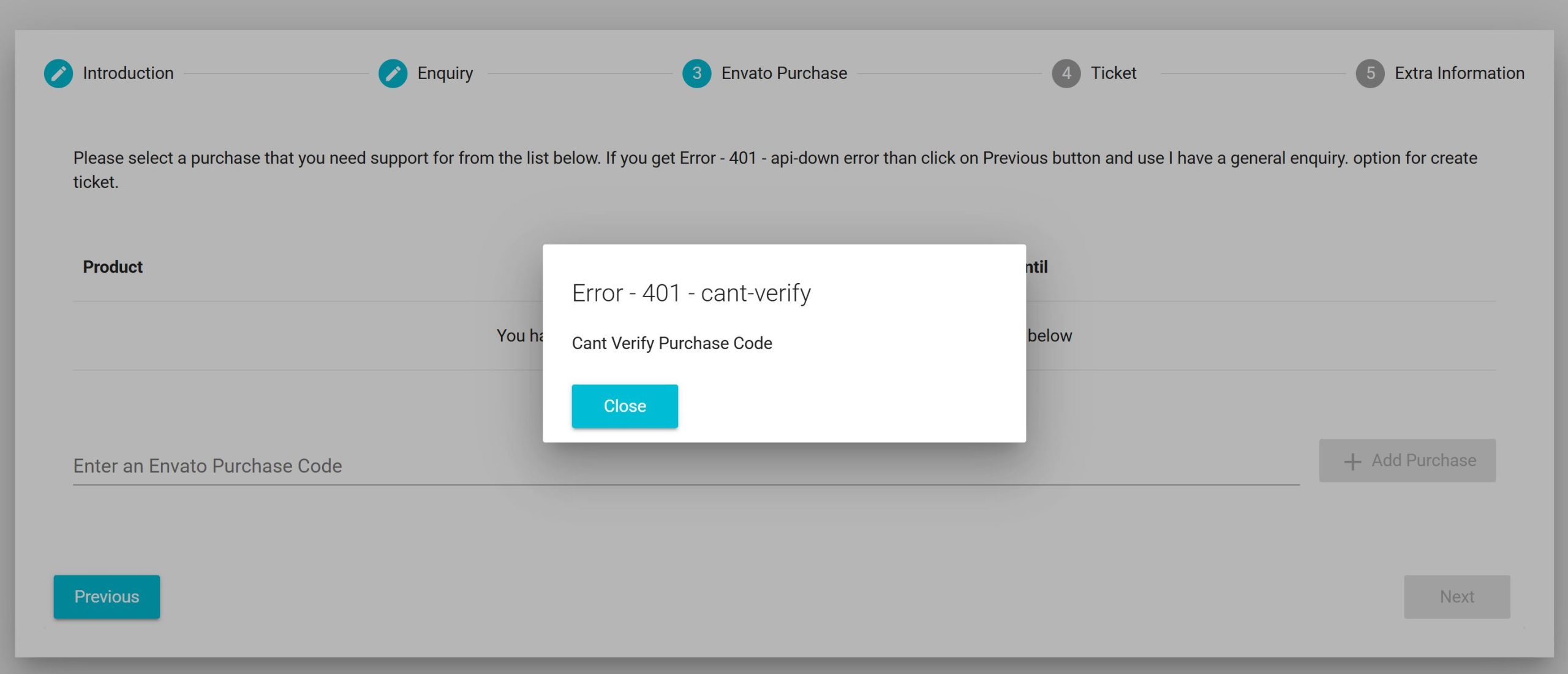
Task: Close the 401 cant-verify error dialog
Action: pos(624,406)
